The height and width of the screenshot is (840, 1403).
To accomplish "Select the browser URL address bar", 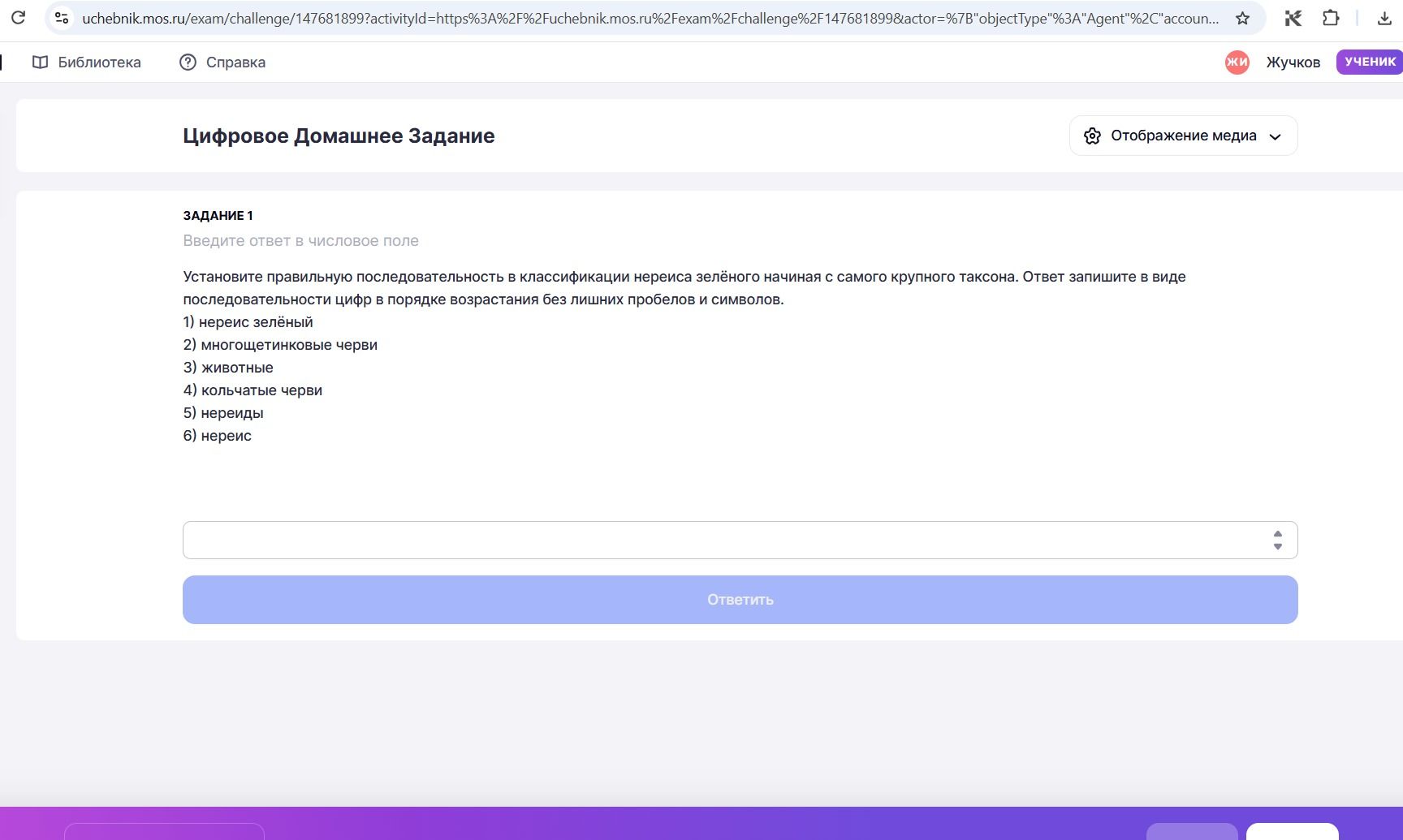I will click(x=650, y=18).
